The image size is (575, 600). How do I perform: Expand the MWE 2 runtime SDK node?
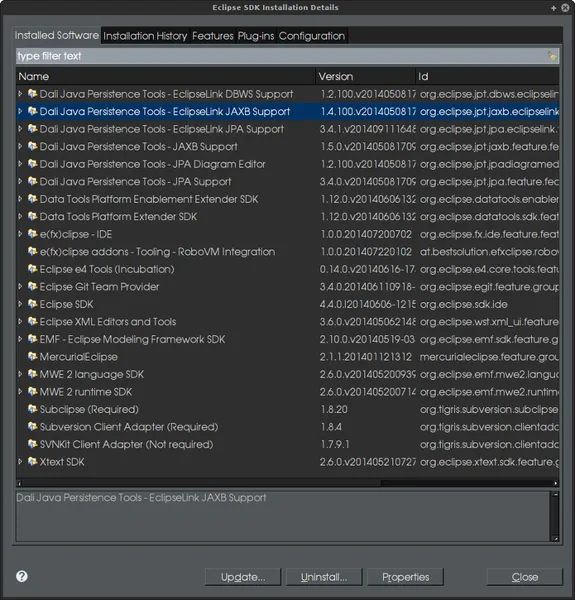pyautogui.click(x=20, y=391)
